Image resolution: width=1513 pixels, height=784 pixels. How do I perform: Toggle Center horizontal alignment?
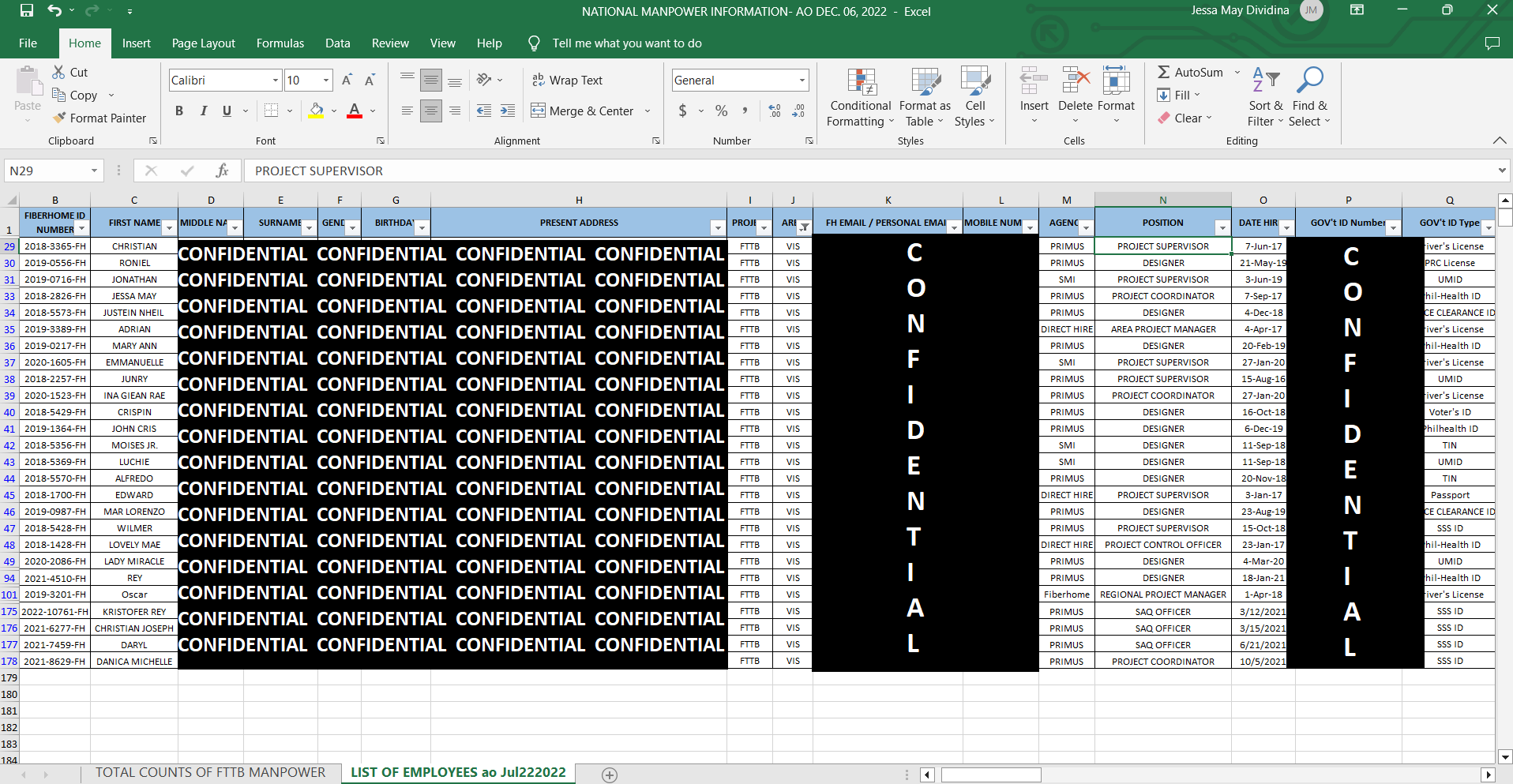[430, 111]
